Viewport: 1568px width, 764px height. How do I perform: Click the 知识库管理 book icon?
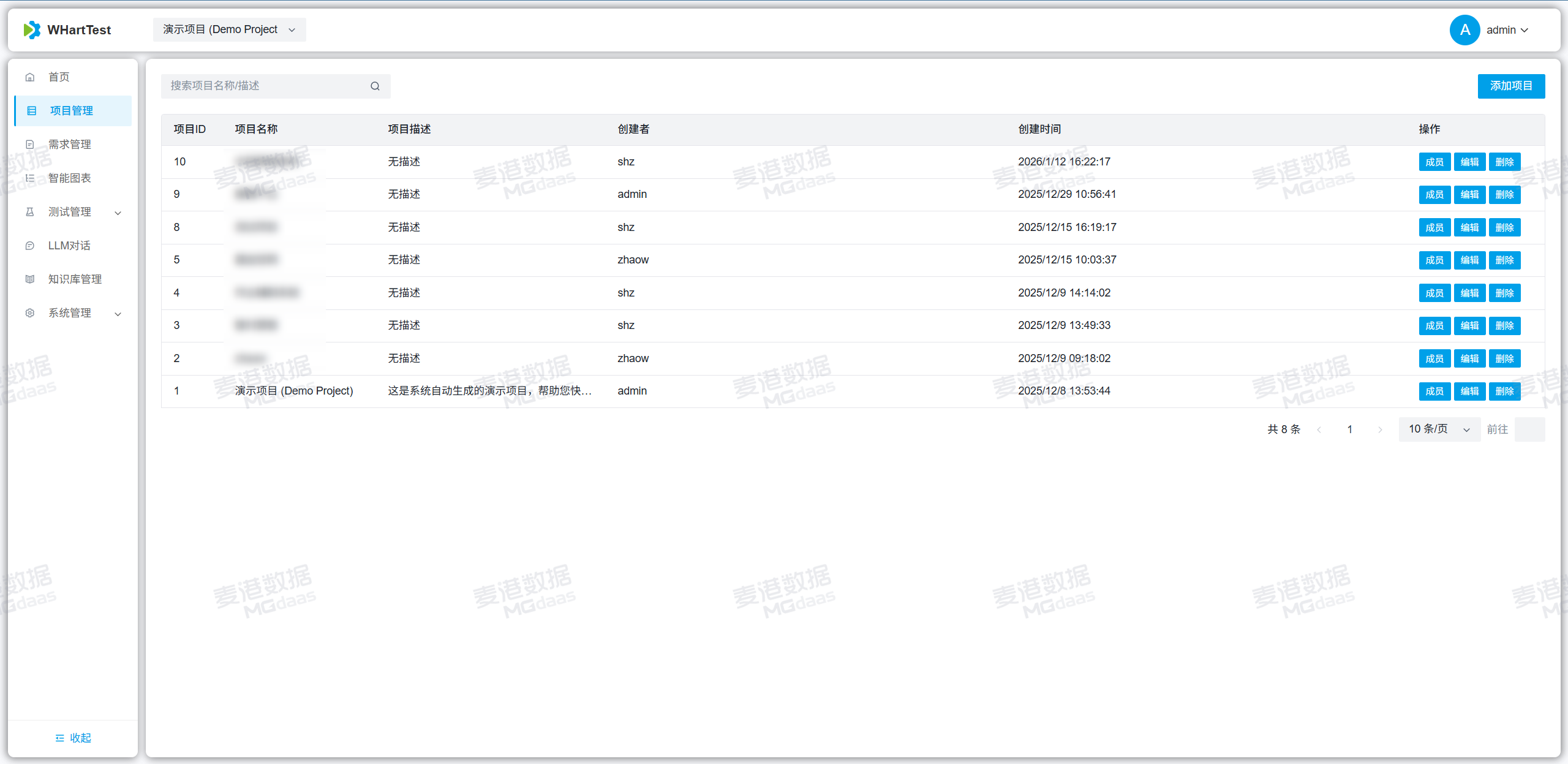[30, 279]
